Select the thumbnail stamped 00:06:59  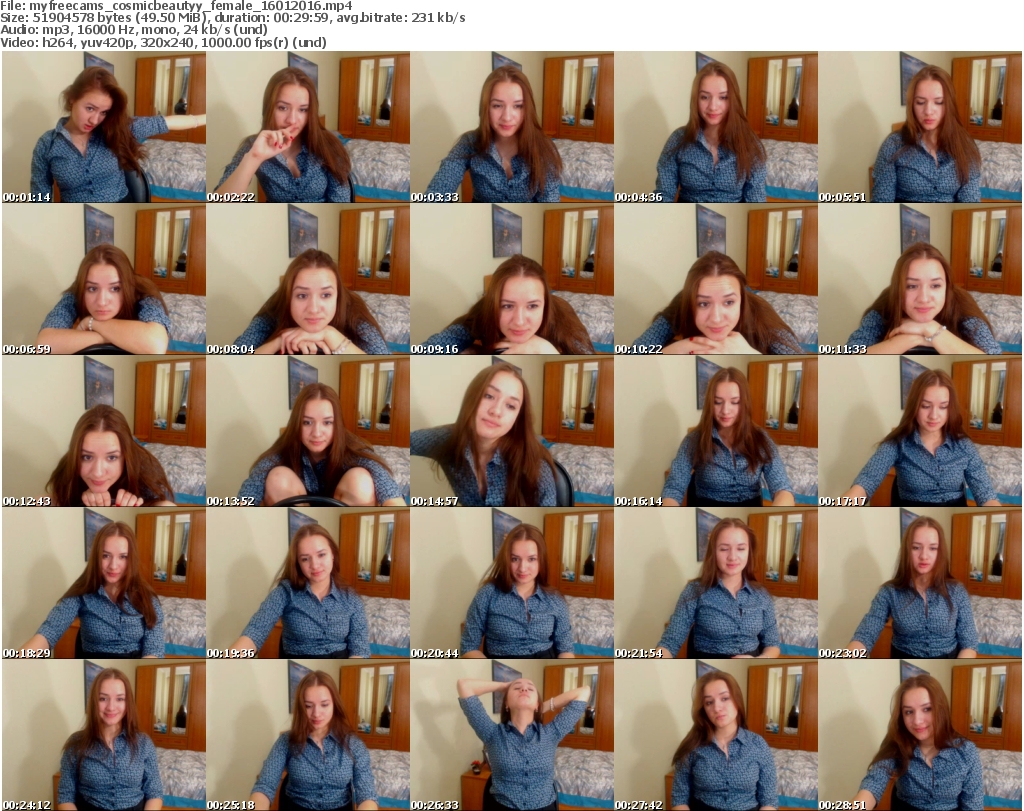coord(104,279)
